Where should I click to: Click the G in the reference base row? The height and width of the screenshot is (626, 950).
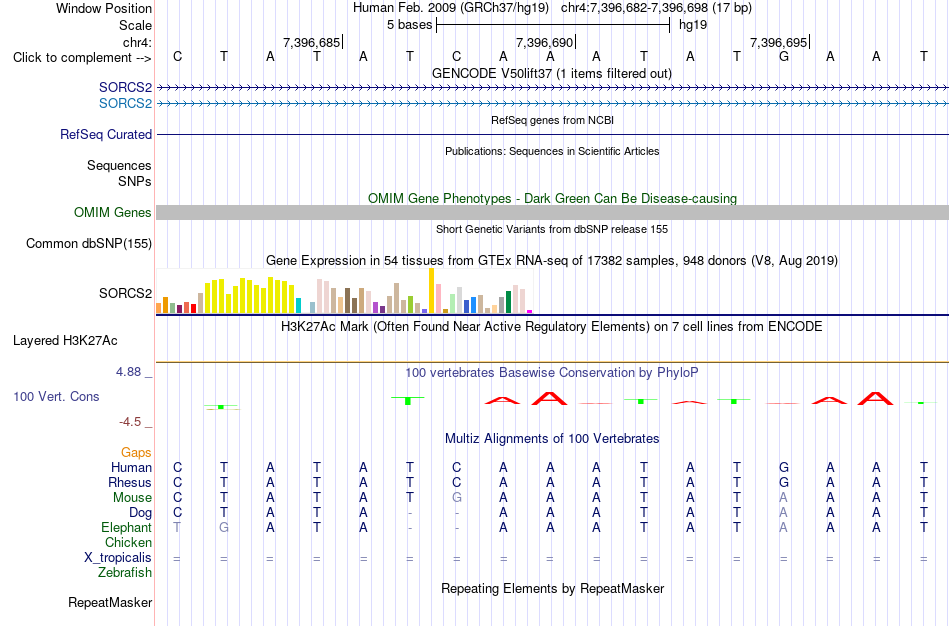[x=784, y=56]
